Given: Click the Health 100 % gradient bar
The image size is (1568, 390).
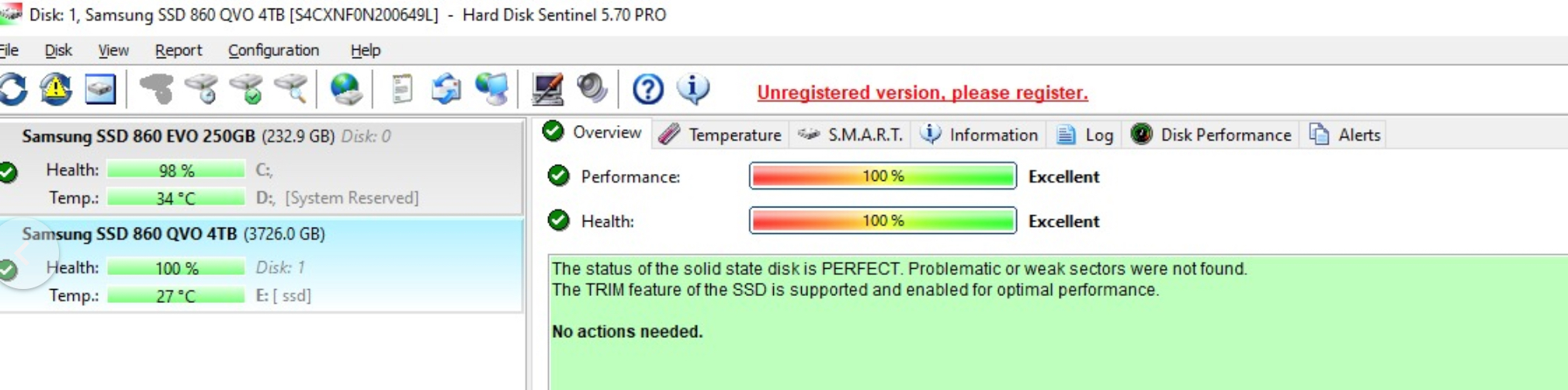Looking at the screenshot, I should click(883, 221).
